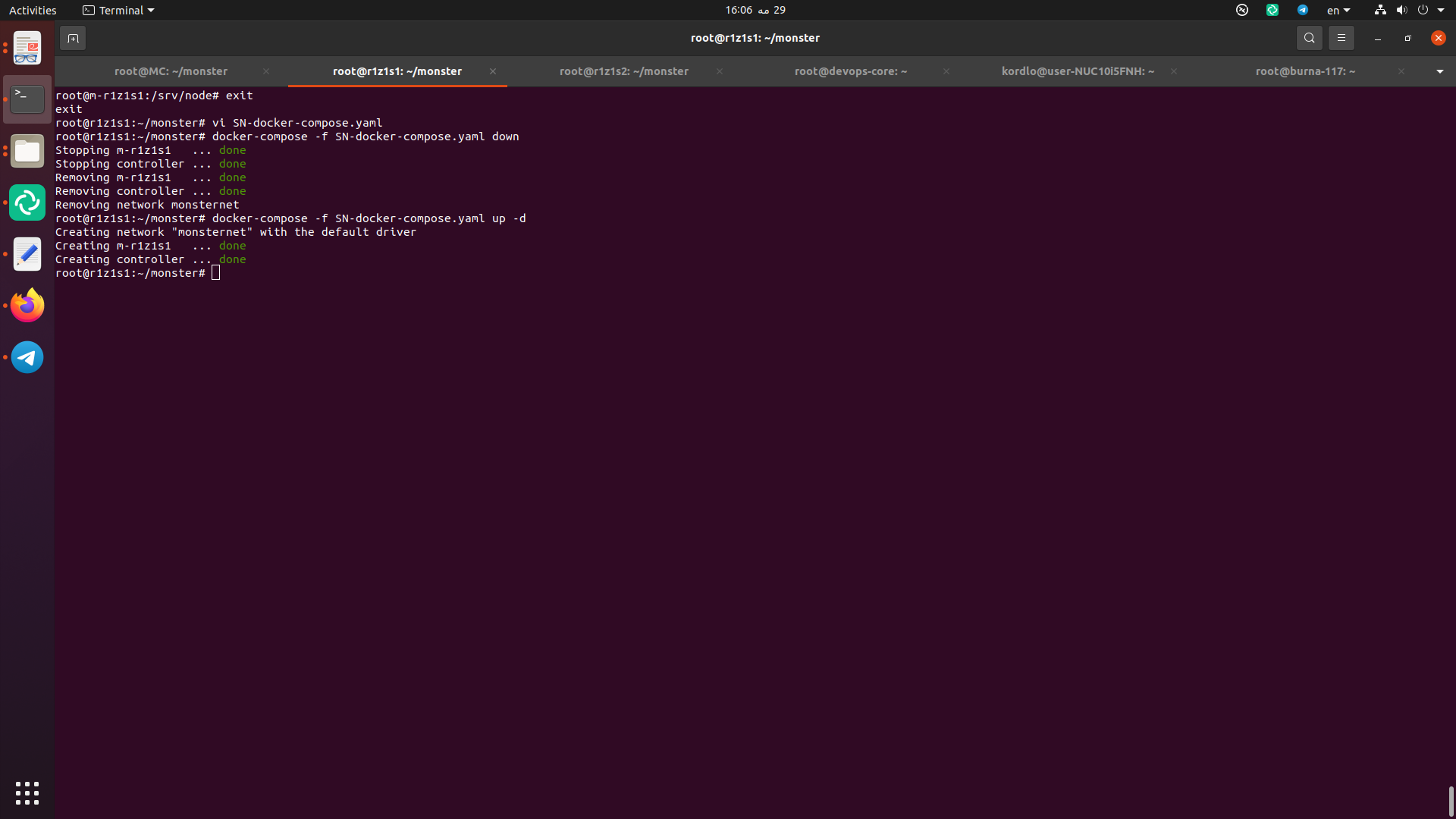
Task: Open the text editor dock icon
Action: pos(27,254)
